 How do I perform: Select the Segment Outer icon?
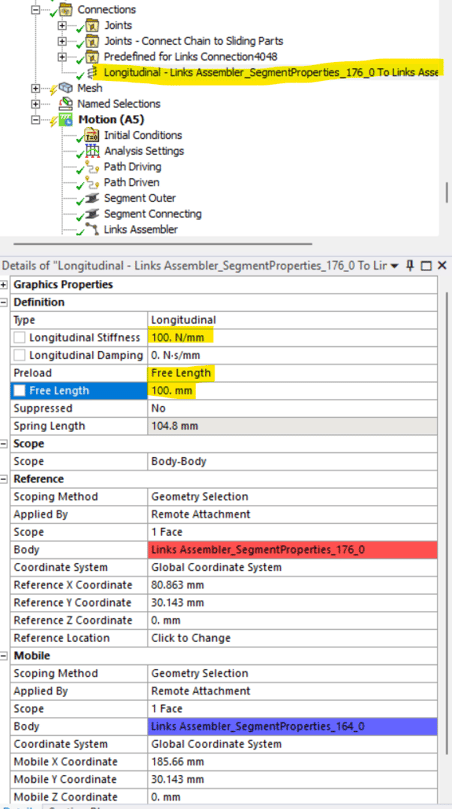click(x=92, y=199)
